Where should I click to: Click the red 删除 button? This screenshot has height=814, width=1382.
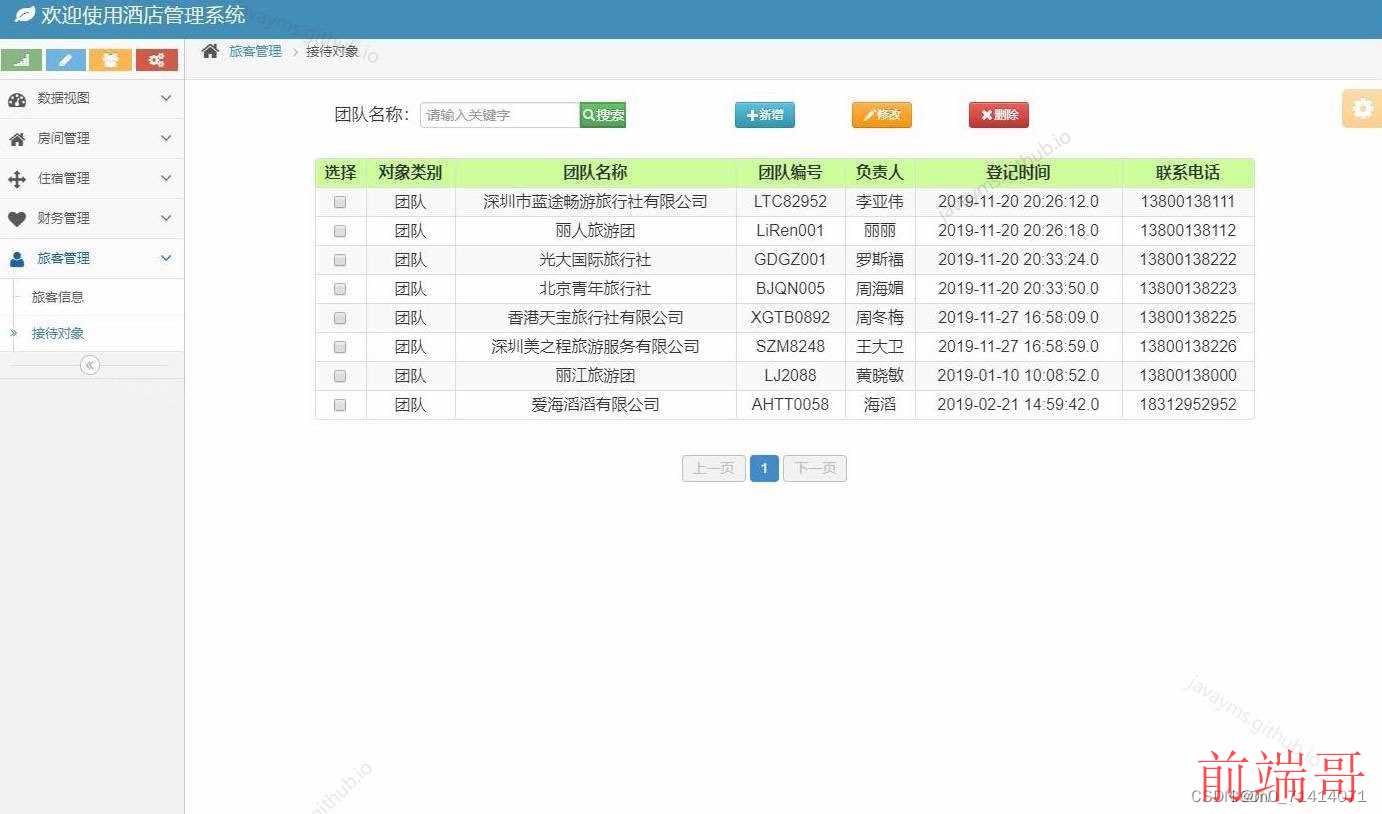tap(999, 115)
